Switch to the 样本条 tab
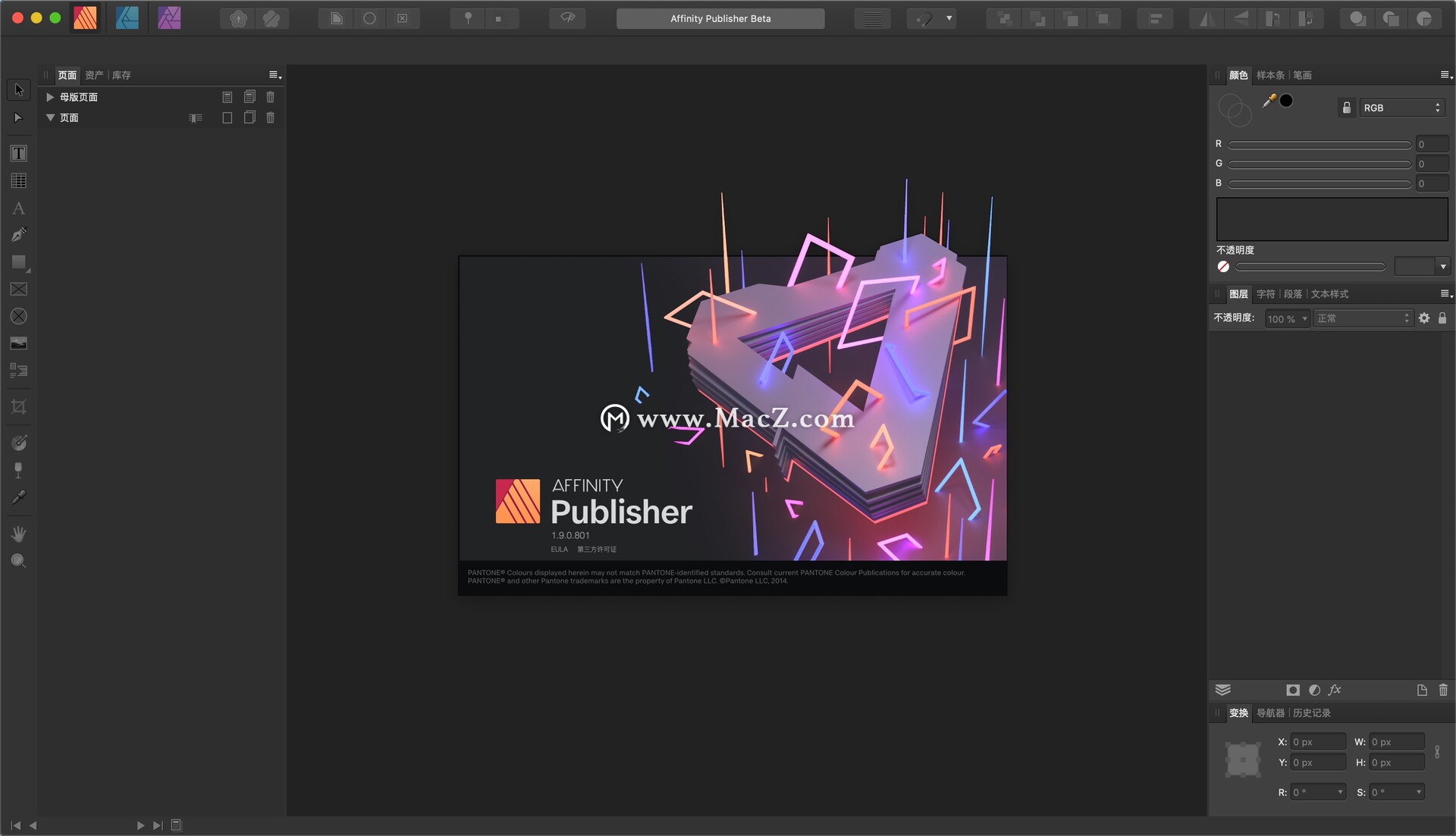The width and height of the screenshot is (1456, 836). coord(1270,75)
